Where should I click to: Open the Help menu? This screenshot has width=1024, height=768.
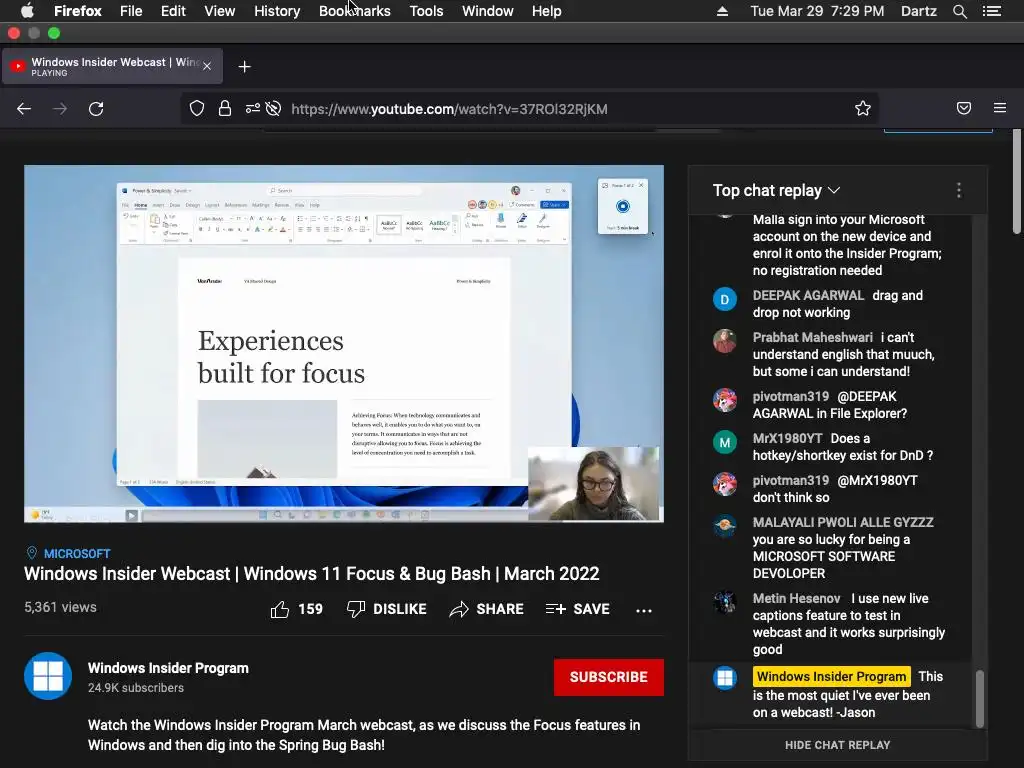pos(547,11)
